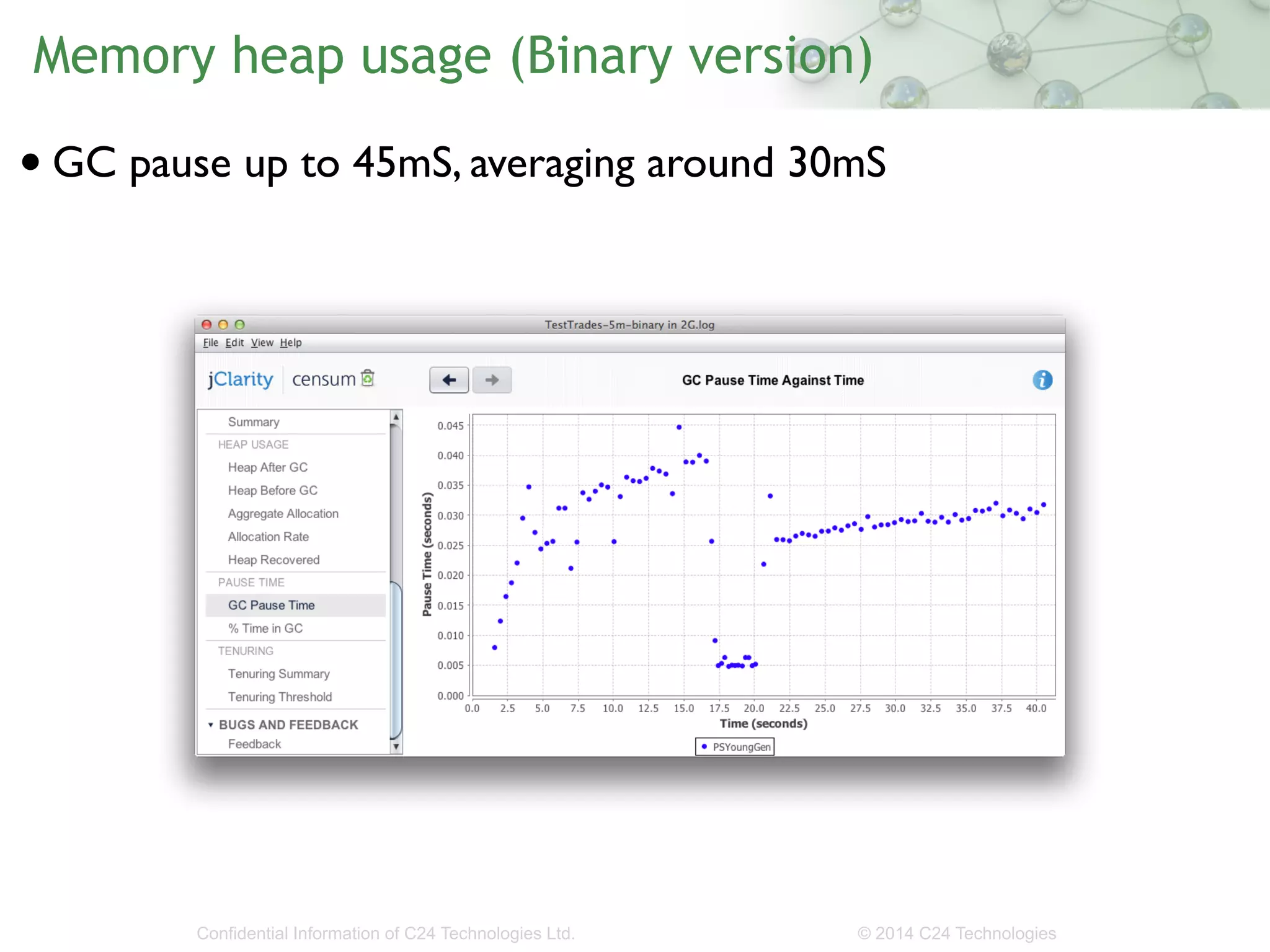Select Aggregate Allocation in sidebar

283,514
